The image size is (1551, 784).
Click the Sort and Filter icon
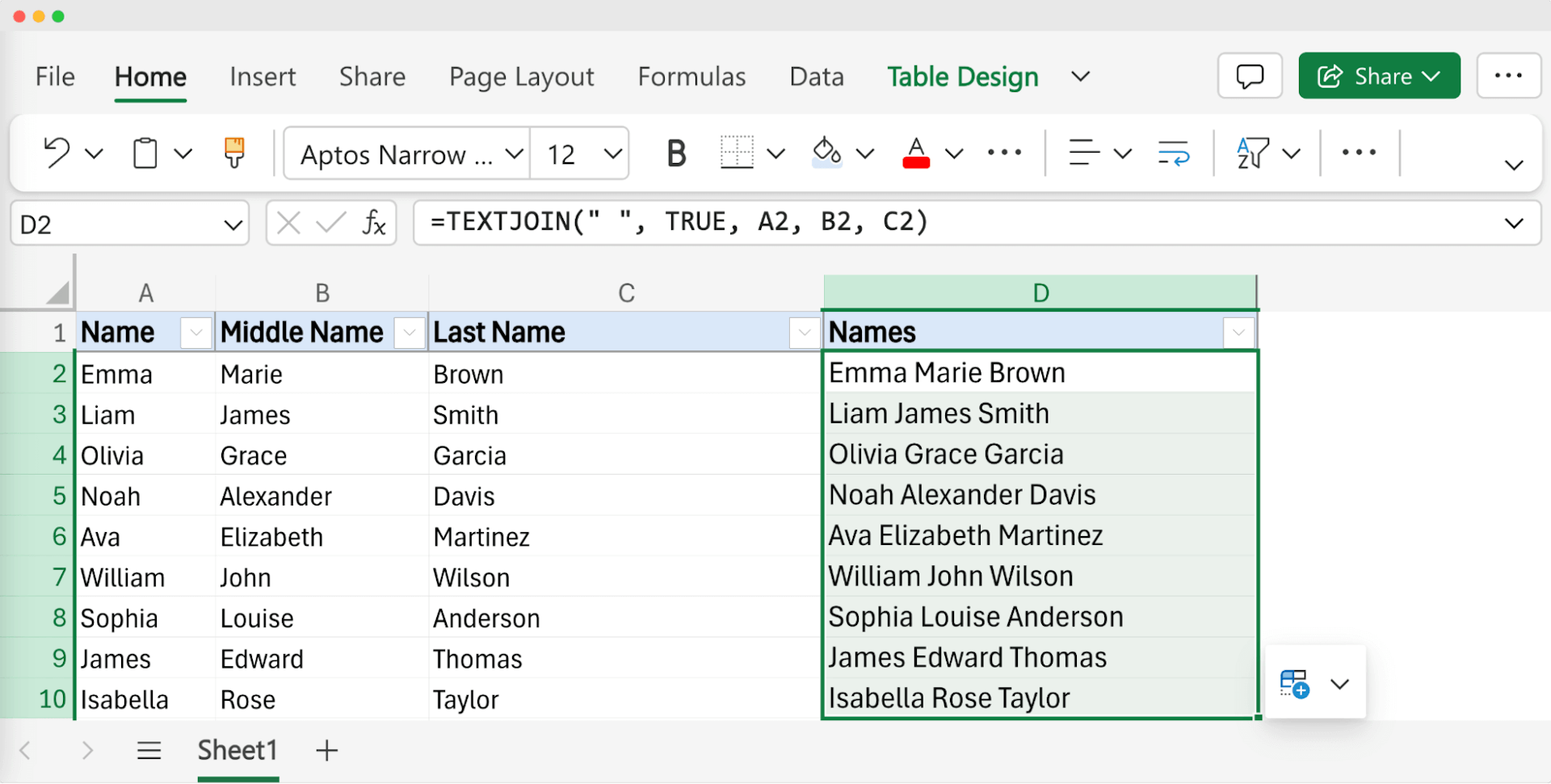point(1252,153)
